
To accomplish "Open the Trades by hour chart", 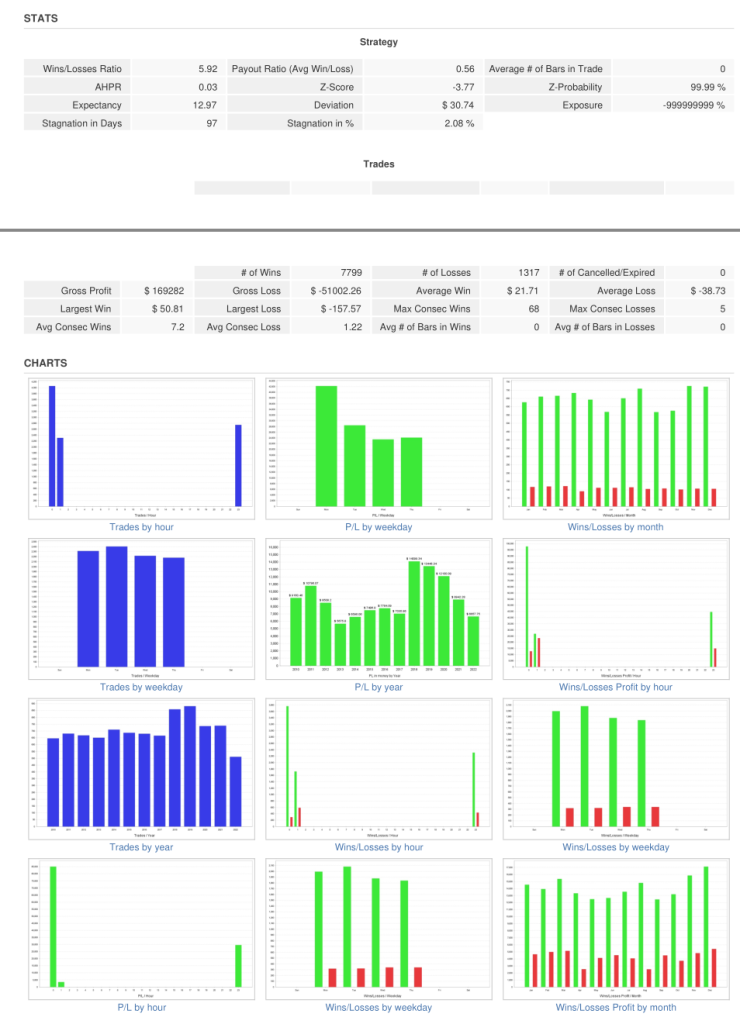I will pos(142,449).
